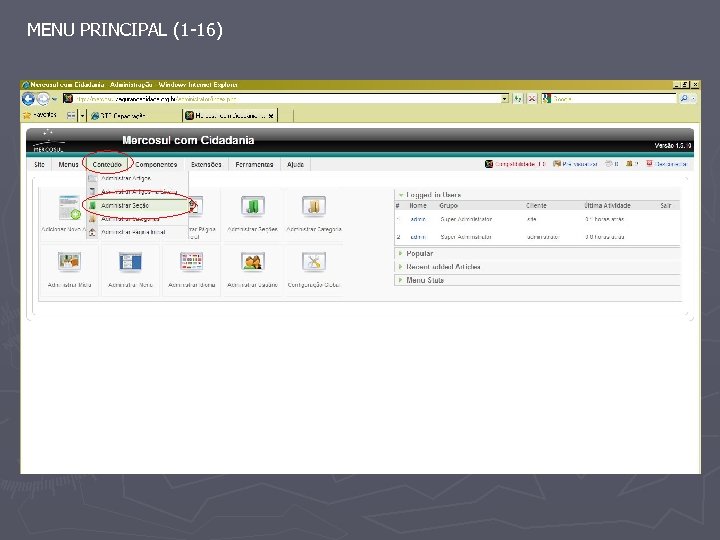The image size is (720, 540).
Task: Click the Mercosul com Cidadania header title
Action: click(x=188, y=141)
